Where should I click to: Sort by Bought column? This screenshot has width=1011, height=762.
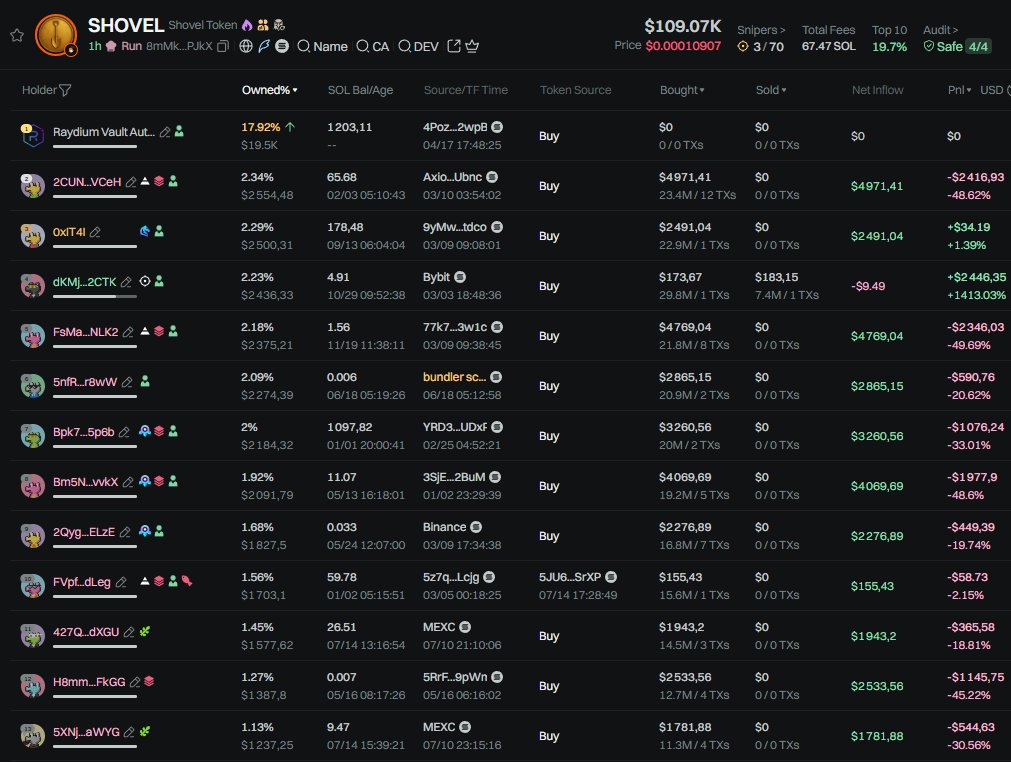click(682, 90)
